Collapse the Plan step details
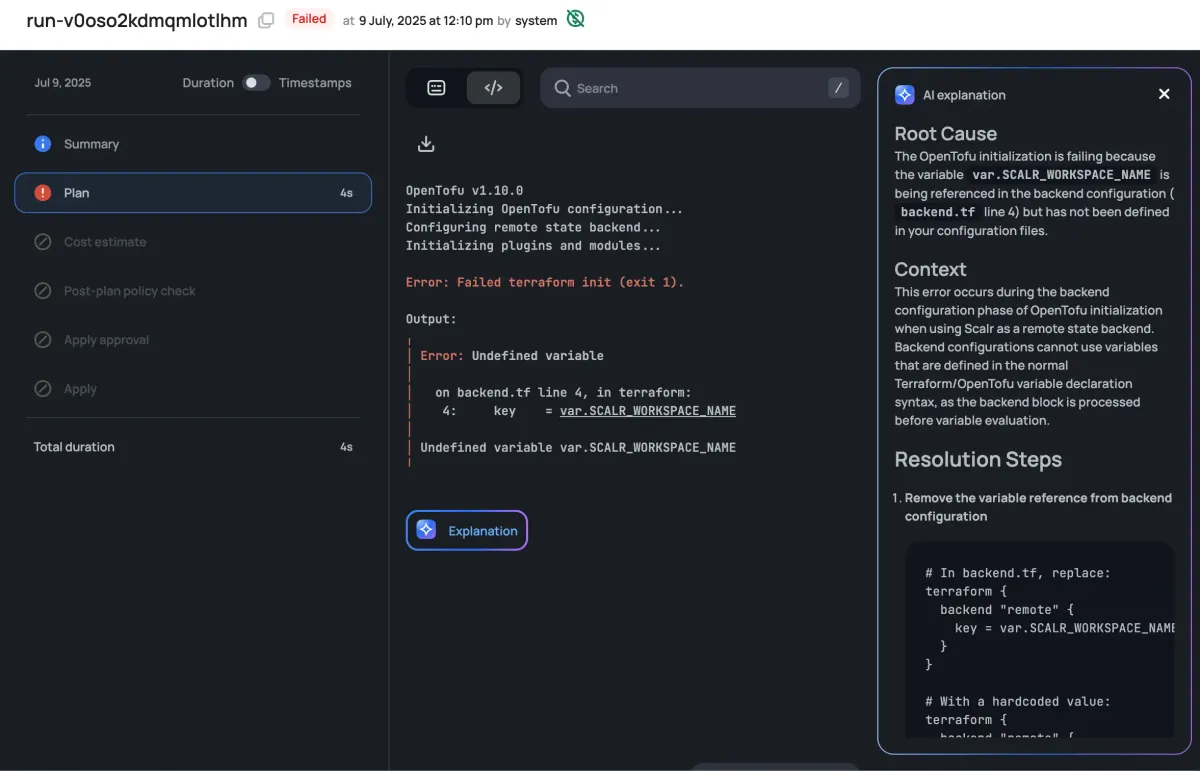 [x=192, y=192]
